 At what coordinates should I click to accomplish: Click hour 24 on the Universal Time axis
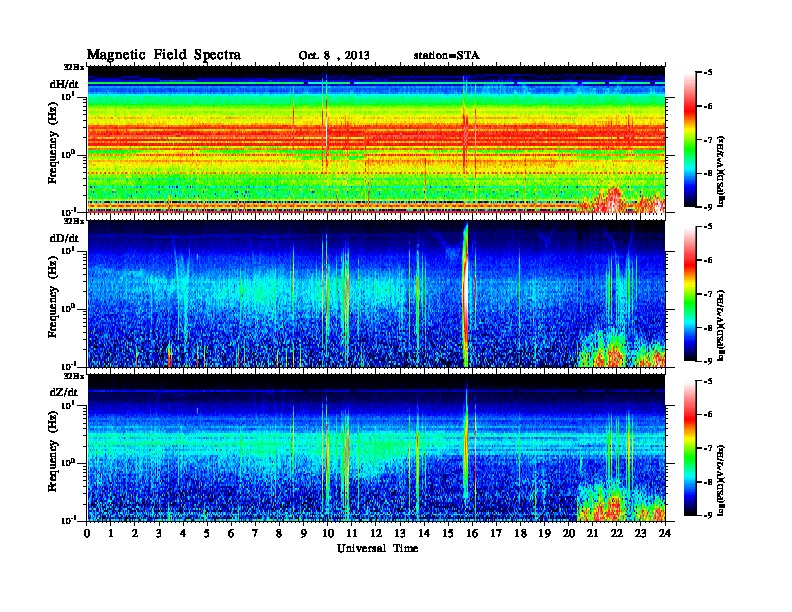click(665, 534)
